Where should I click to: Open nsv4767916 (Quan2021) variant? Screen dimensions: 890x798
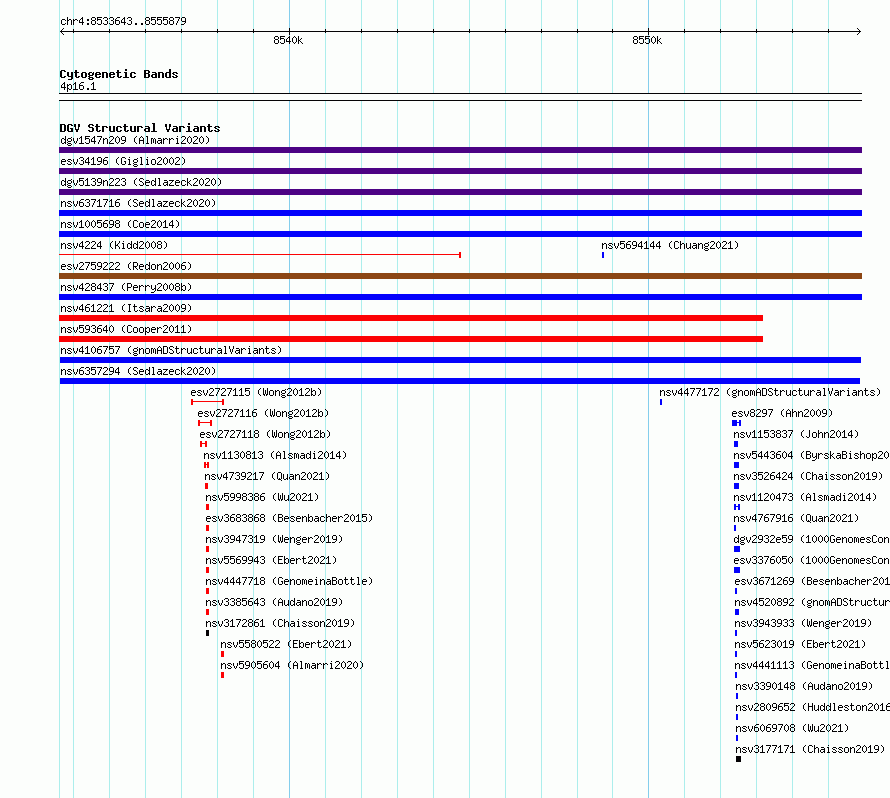(796, 518)
